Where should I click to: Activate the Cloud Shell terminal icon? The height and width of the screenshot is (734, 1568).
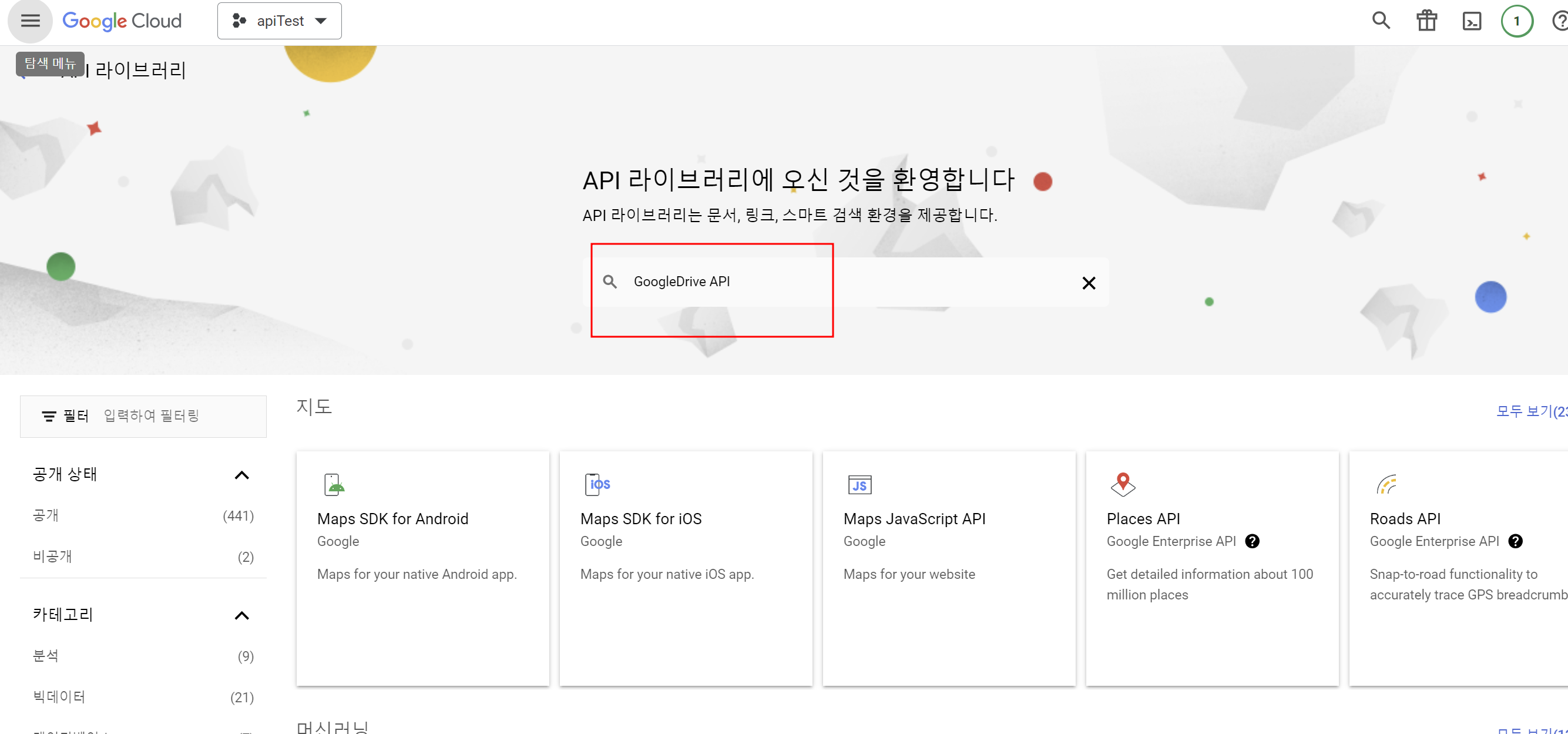1471,21
